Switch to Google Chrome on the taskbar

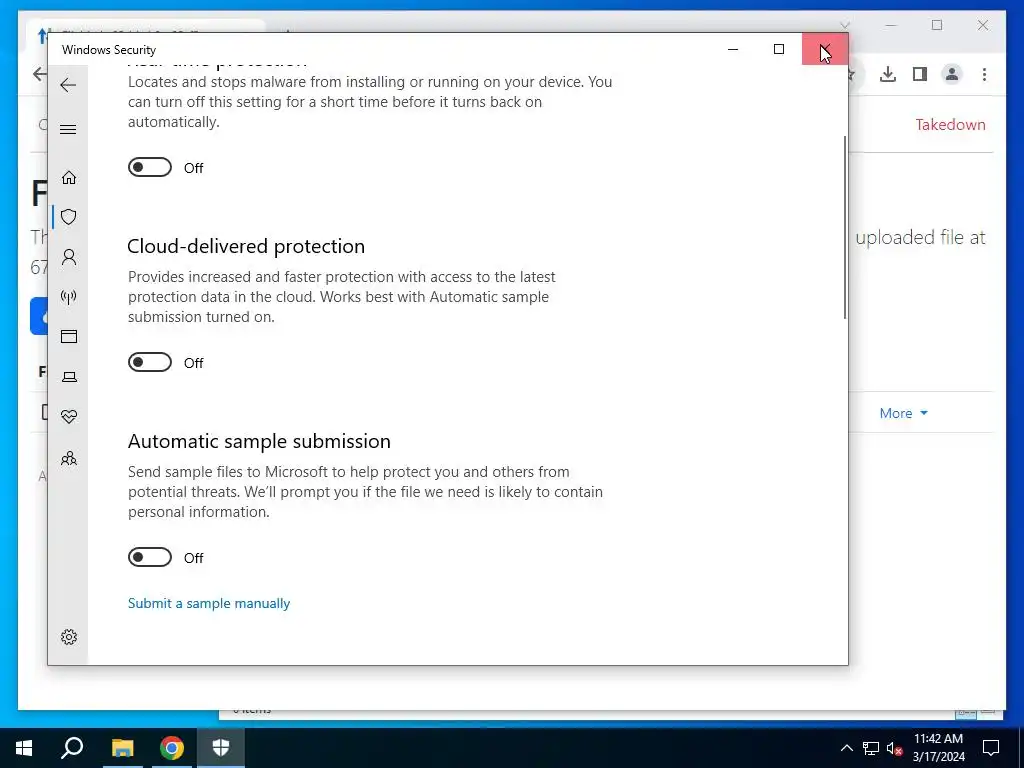(x=172, y=748)
